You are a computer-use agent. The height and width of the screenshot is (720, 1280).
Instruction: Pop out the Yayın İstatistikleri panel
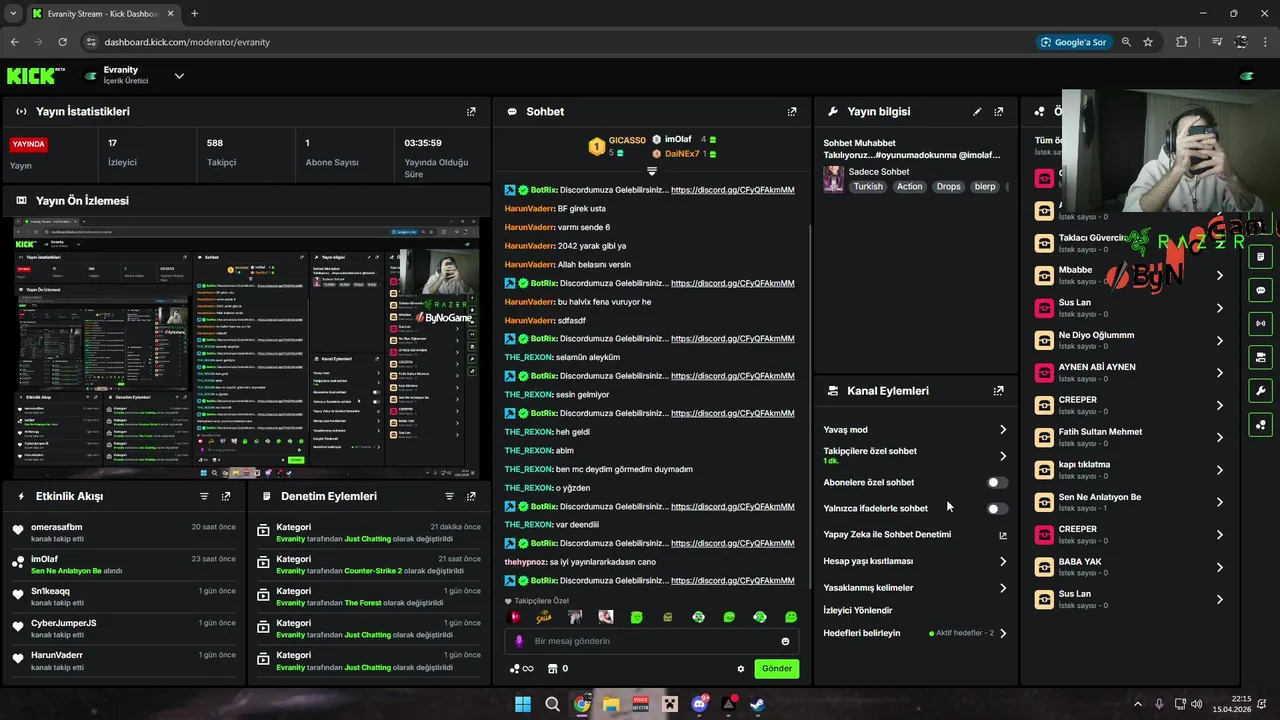tap(471, 112)
